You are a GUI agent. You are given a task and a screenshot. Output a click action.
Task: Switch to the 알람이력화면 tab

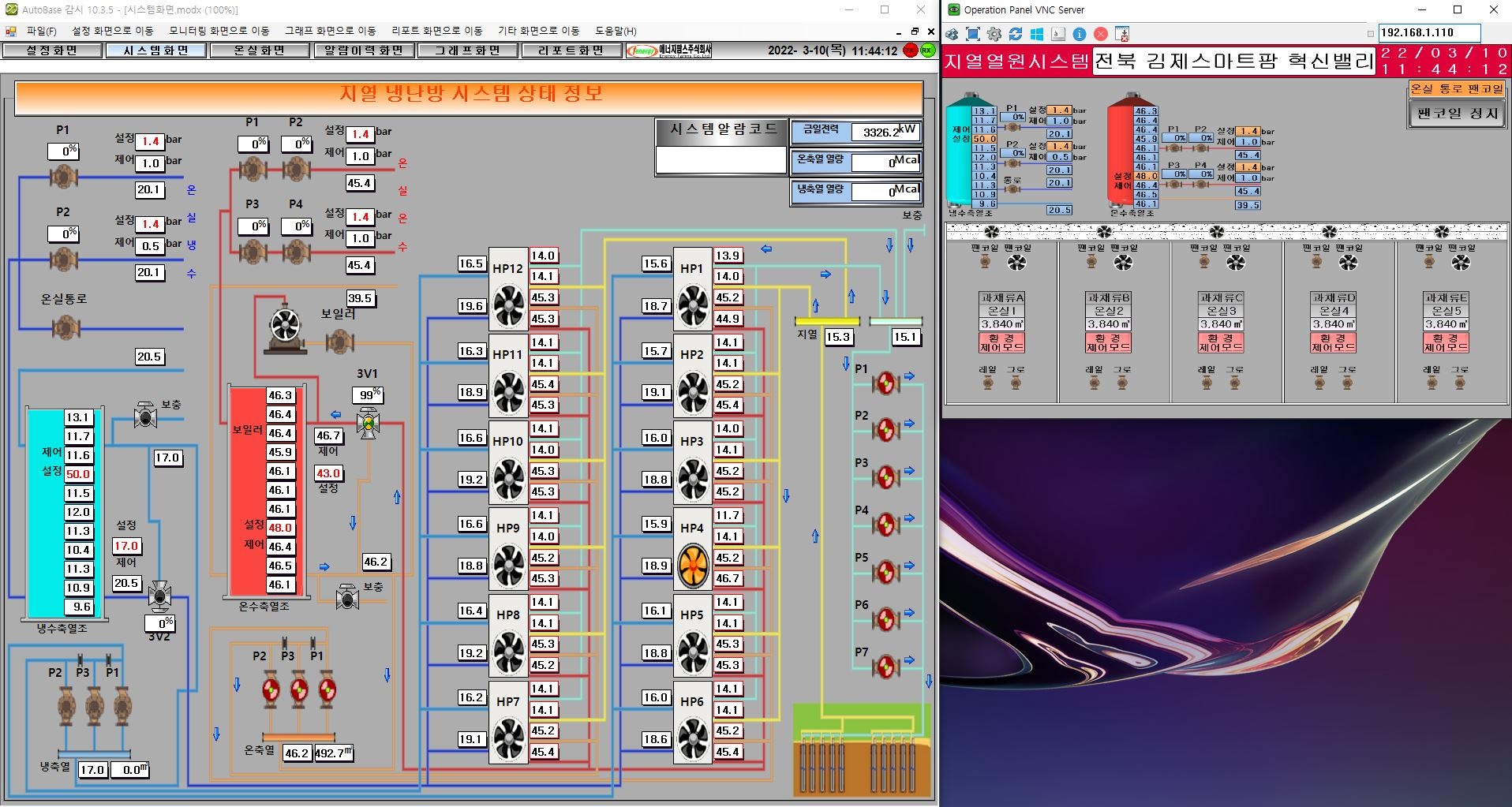(363, 50)
